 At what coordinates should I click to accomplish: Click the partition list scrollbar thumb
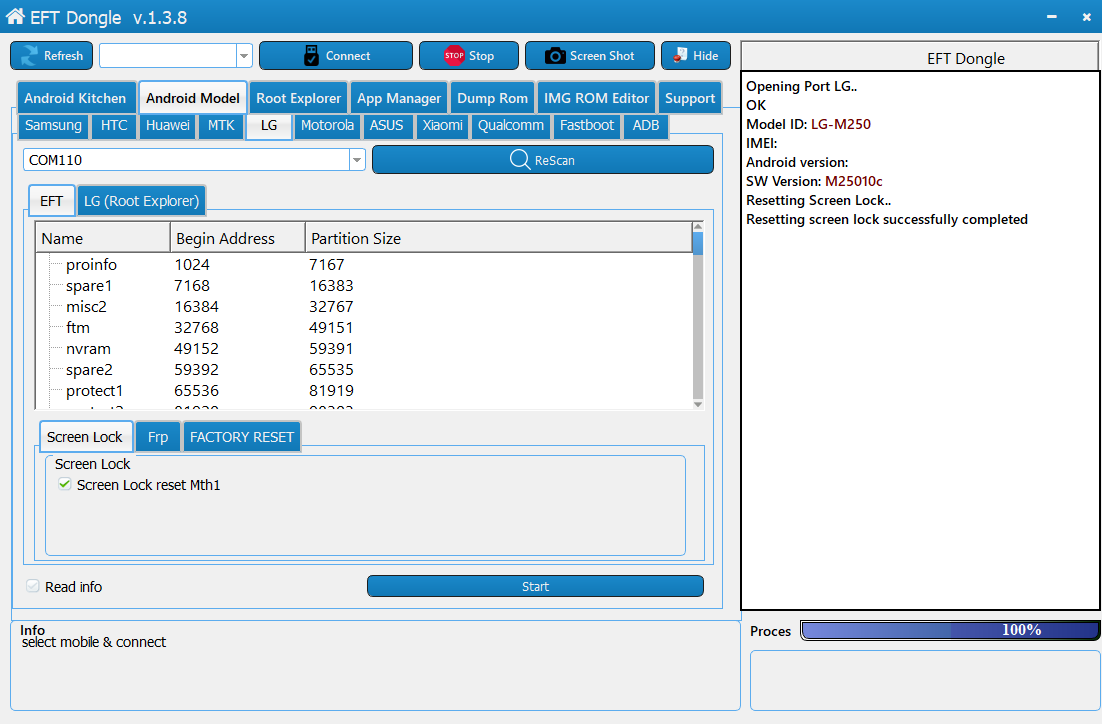pyautogui.click(x=697, y=243)
